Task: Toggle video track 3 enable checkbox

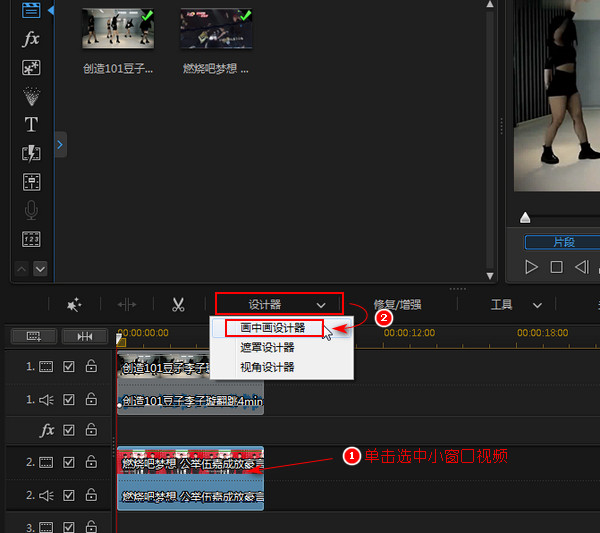Action: click(x=68, y=527)
